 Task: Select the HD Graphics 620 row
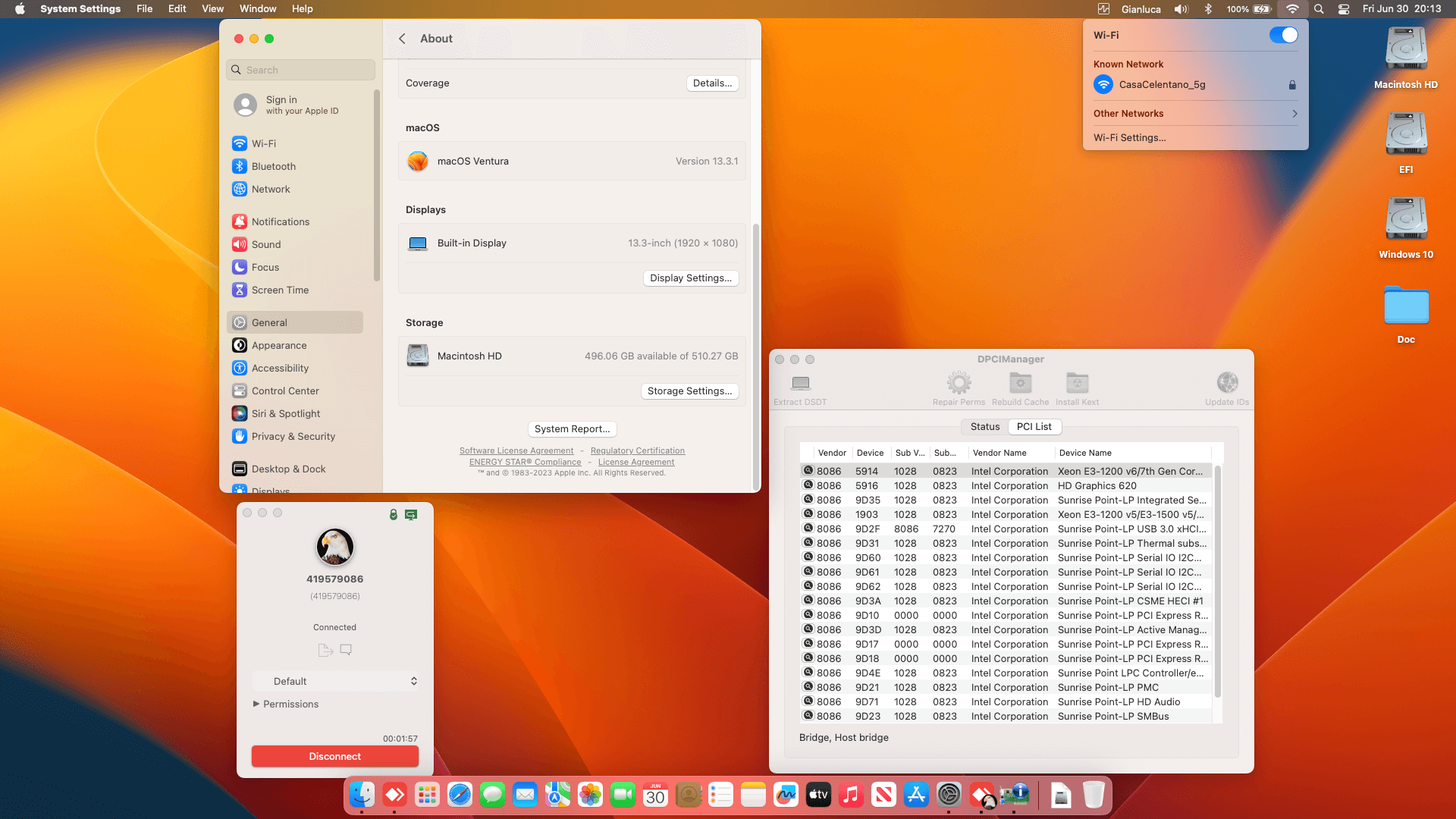pos(1006,485)
